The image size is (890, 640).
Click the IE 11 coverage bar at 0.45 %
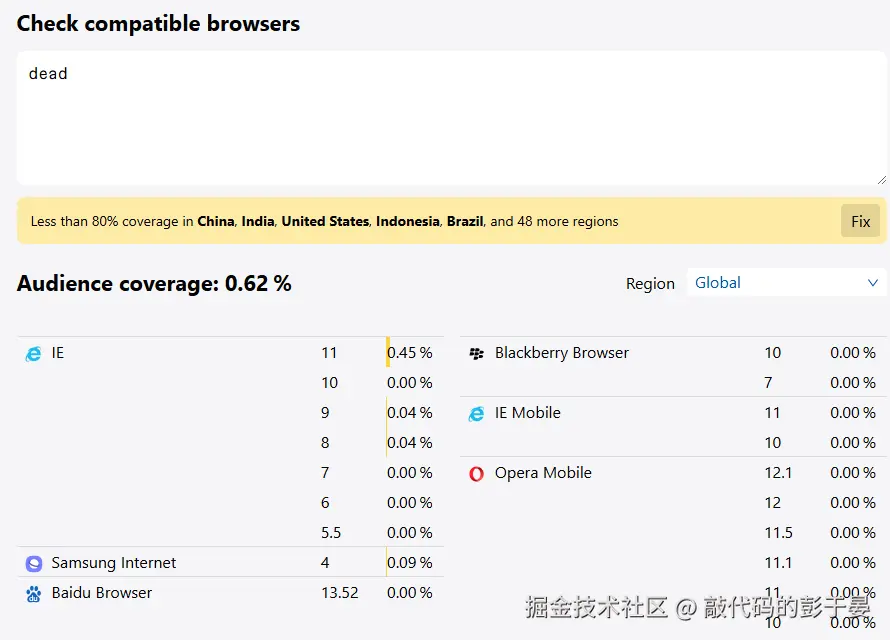coord(389,353)
